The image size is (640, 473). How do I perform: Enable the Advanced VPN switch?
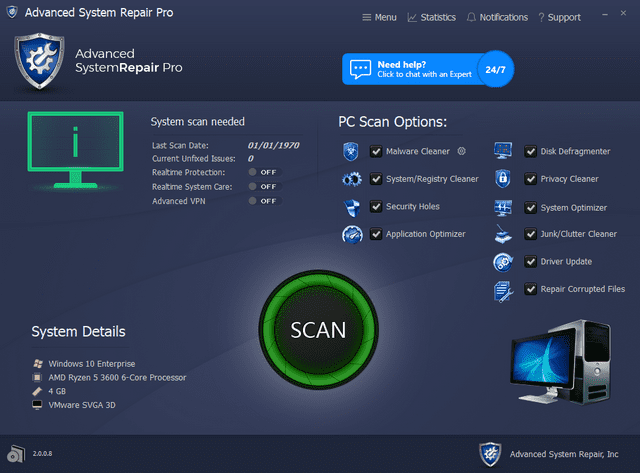[x=266, y=200]
